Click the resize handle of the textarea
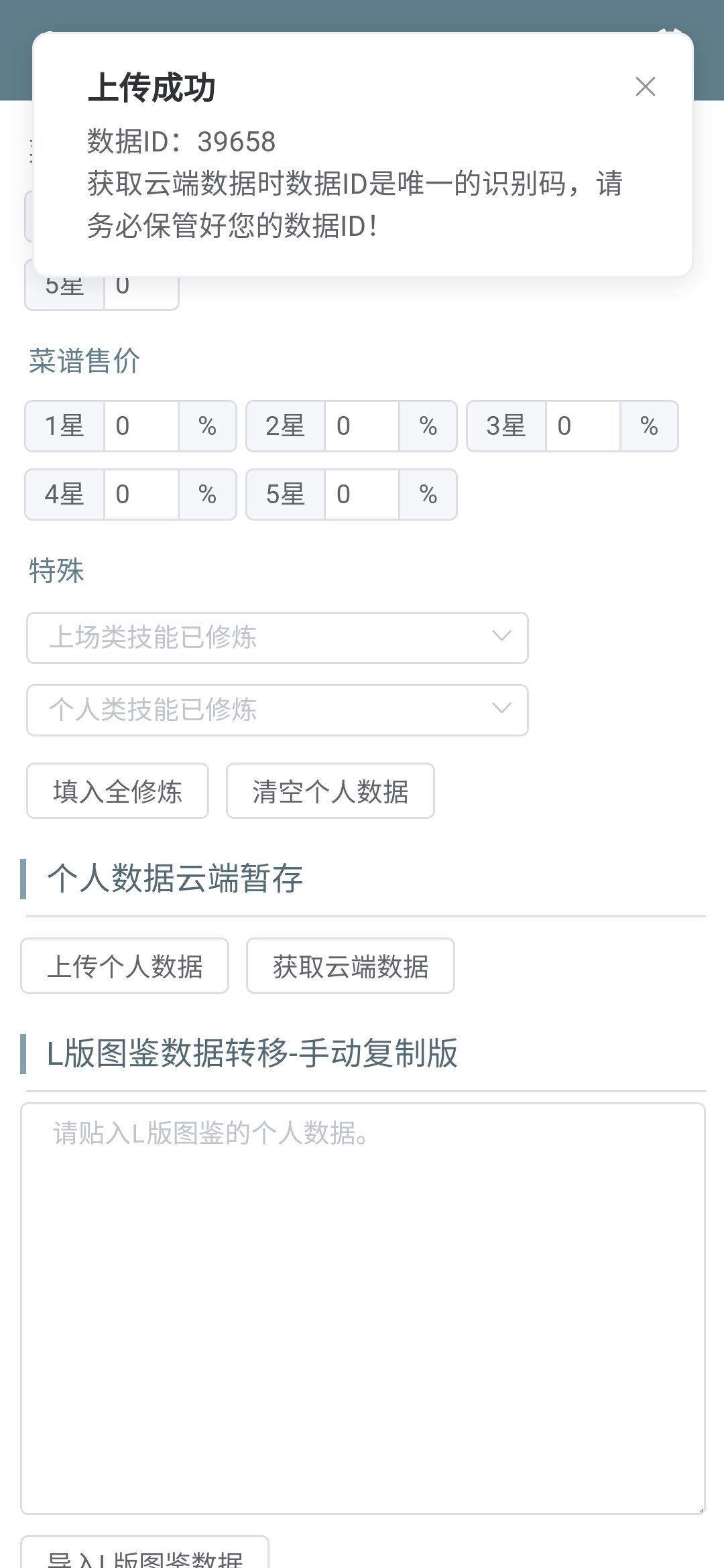 (700, 1508)
